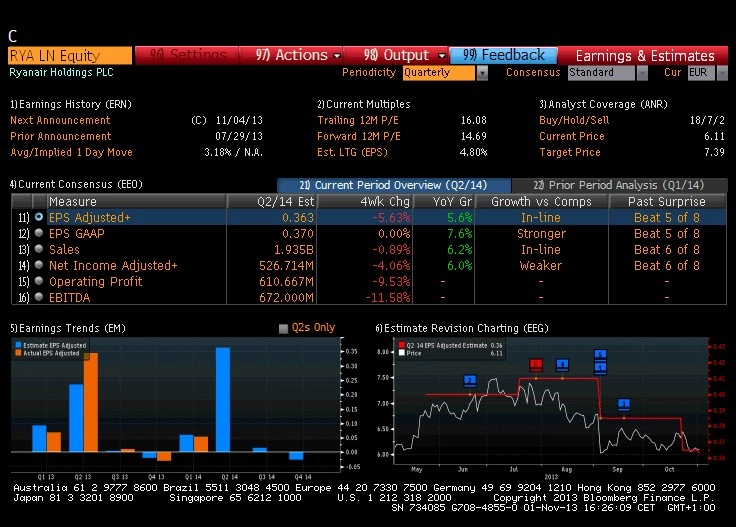Click the Past Surprise column header
Image resolution: width=736 pixels, height=527 pixels.
(x=667, y=201)
